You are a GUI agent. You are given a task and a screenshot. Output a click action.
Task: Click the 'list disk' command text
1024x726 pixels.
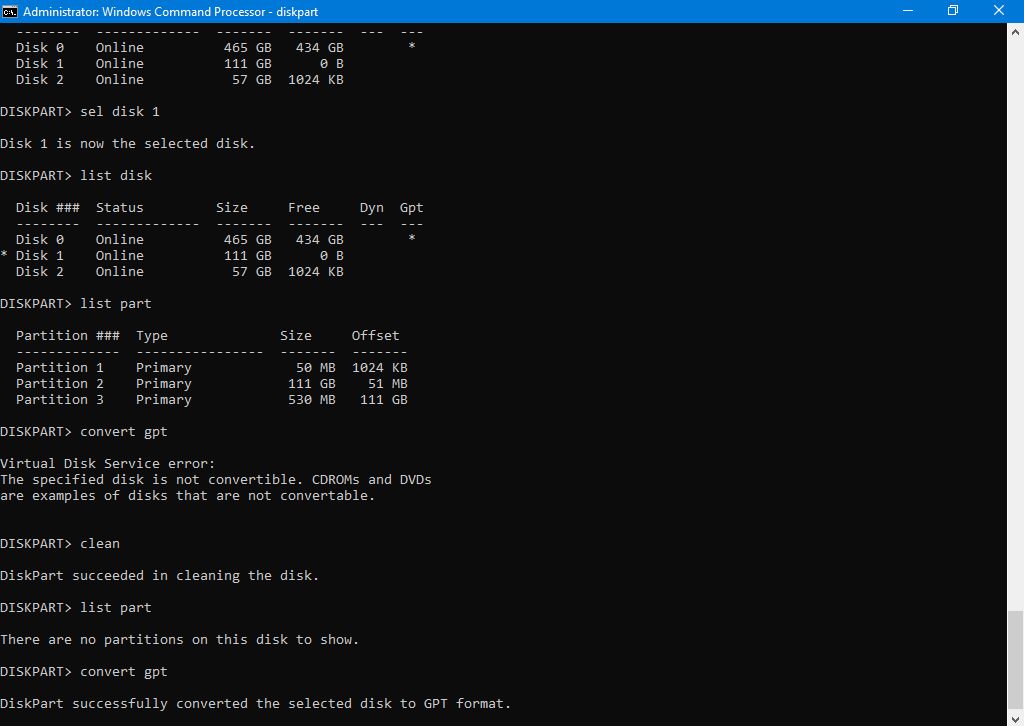pyautogui.click(x=115, y=175)
